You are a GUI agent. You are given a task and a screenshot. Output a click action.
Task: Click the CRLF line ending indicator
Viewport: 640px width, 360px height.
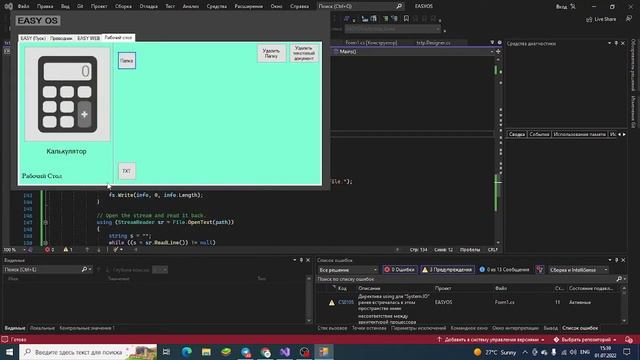click(x=492, y=249)
